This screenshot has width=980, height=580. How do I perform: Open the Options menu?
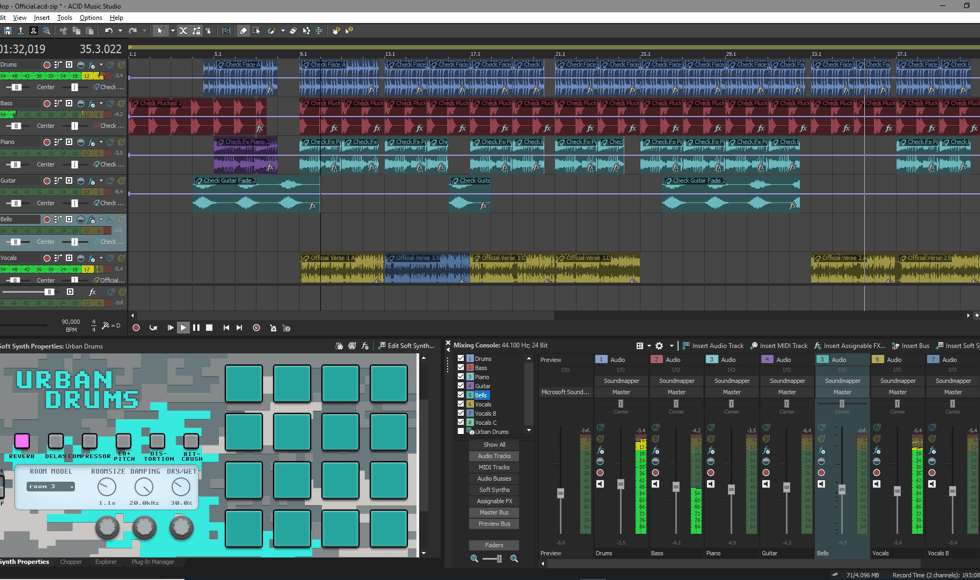coord(91,18)
